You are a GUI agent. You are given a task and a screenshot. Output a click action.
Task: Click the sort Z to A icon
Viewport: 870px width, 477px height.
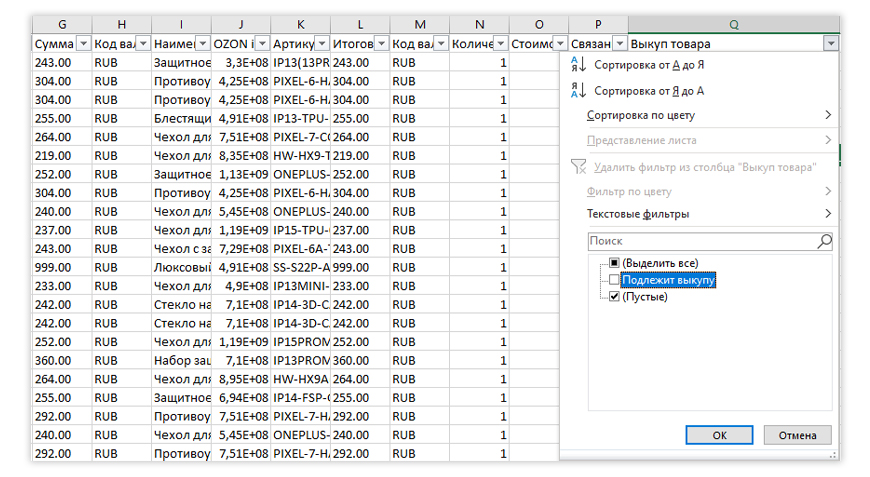pyautogui.click(x=579, y=90)
